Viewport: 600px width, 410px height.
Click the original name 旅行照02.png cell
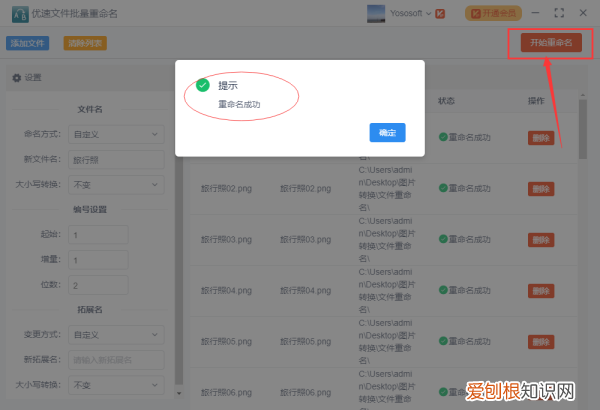click(226, 189)
